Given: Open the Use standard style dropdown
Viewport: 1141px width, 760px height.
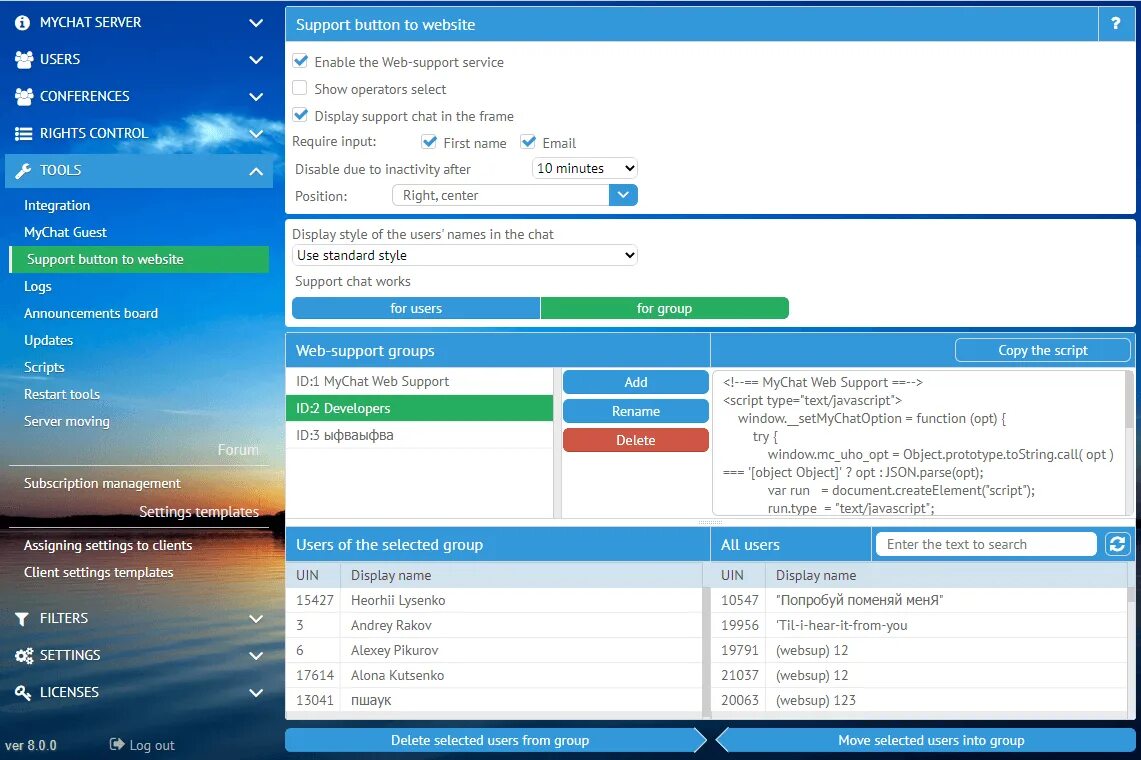Looking at the screenshot, I should (465, 256).
